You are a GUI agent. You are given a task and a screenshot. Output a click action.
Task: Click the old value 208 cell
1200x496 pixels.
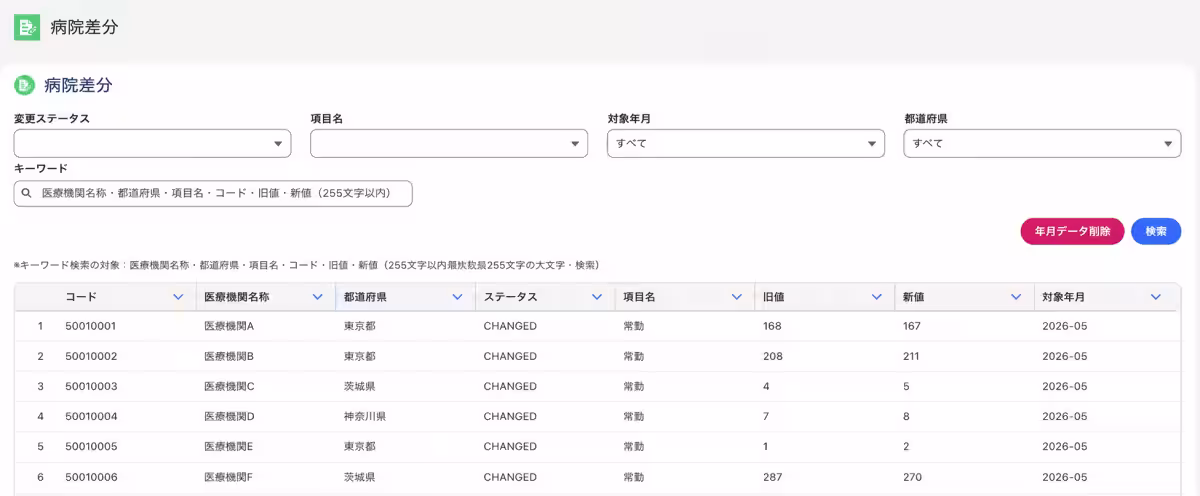[x=772, y=356]
